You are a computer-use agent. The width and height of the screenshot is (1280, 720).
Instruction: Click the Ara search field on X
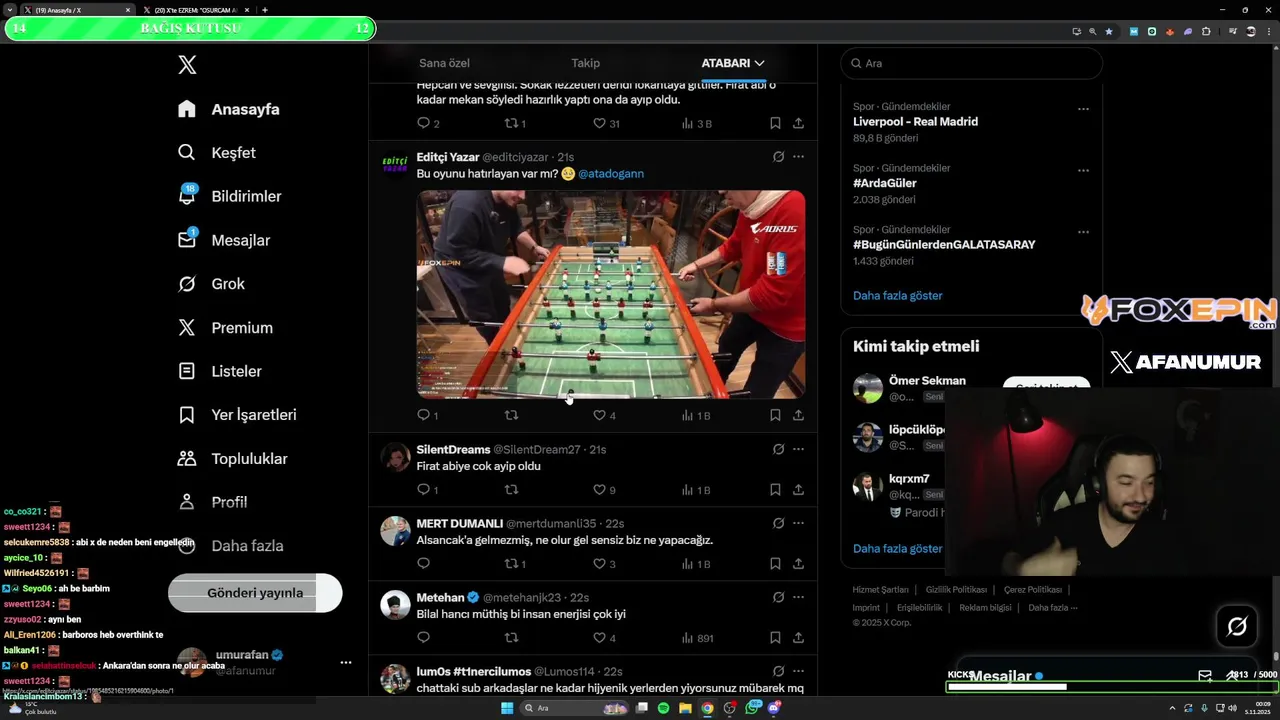point(971,63)
